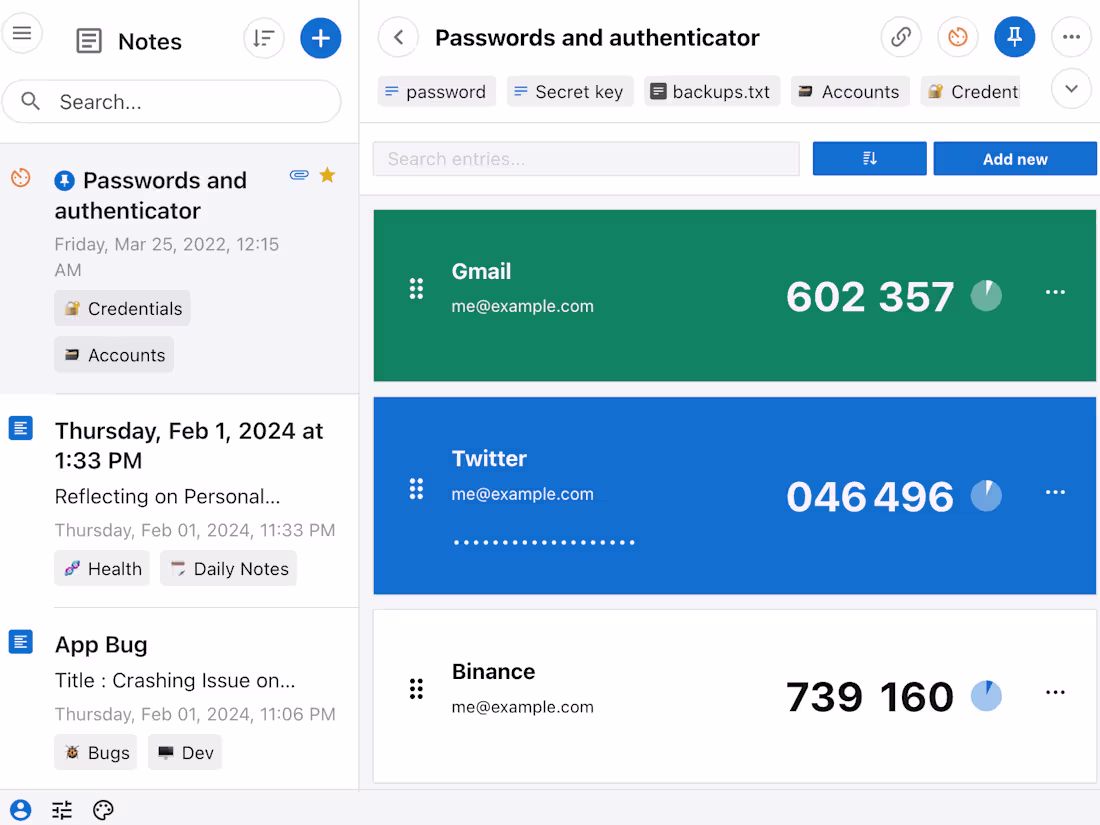
Task: Grab the drag handle on the Gmail entry
Action: tap(417, 288)
